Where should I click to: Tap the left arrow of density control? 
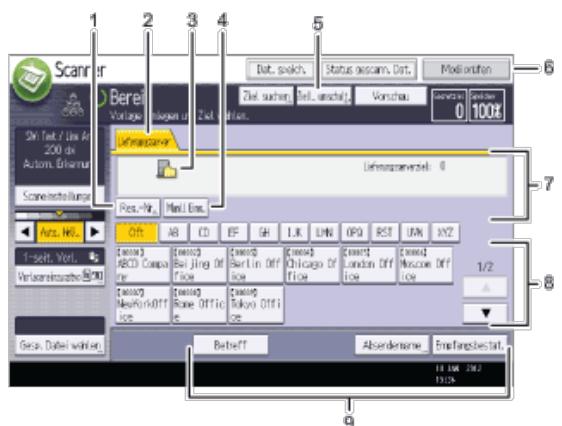25,232
